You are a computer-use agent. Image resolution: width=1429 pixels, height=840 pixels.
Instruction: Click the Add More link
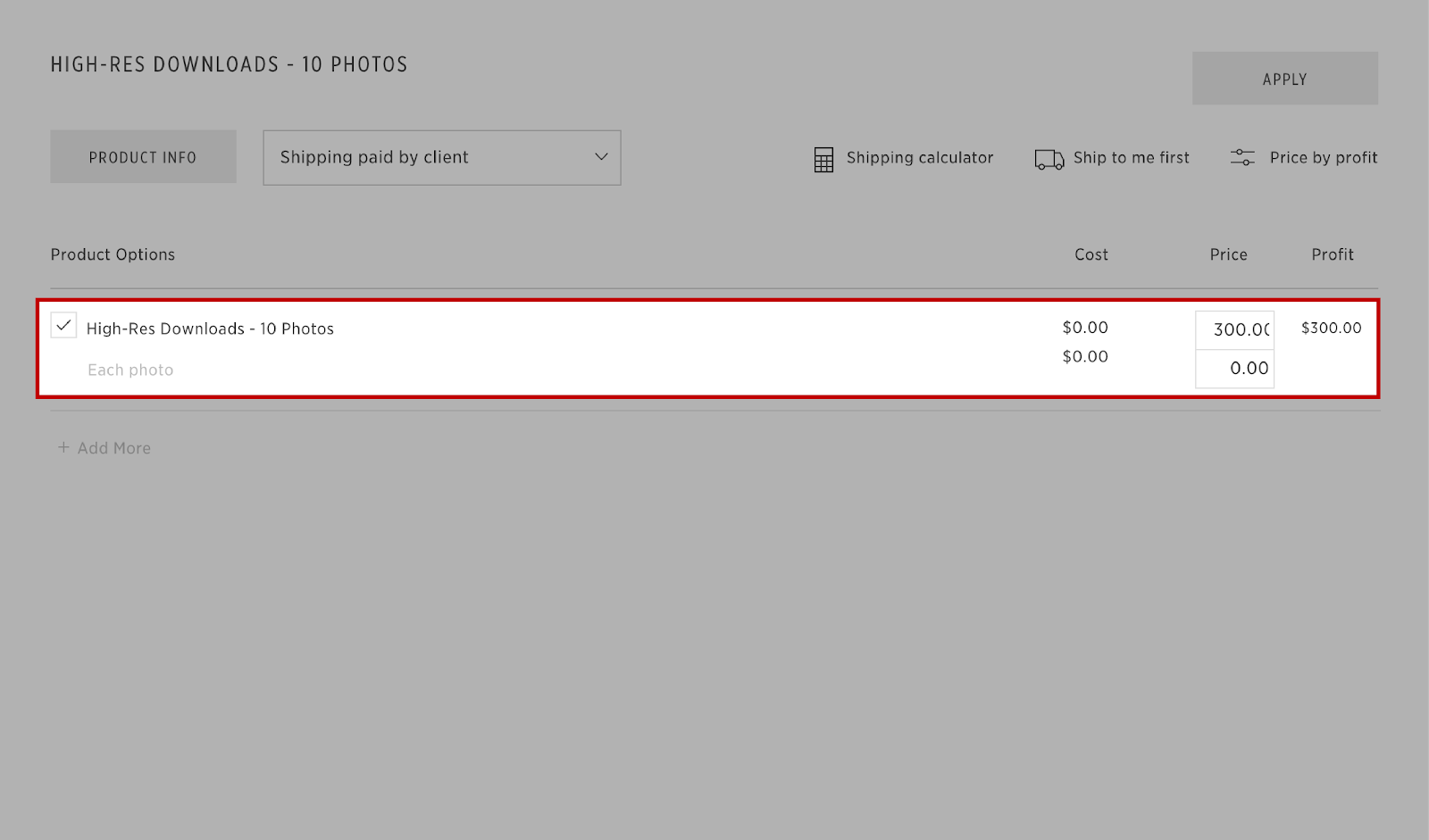[x=113, y=448]
